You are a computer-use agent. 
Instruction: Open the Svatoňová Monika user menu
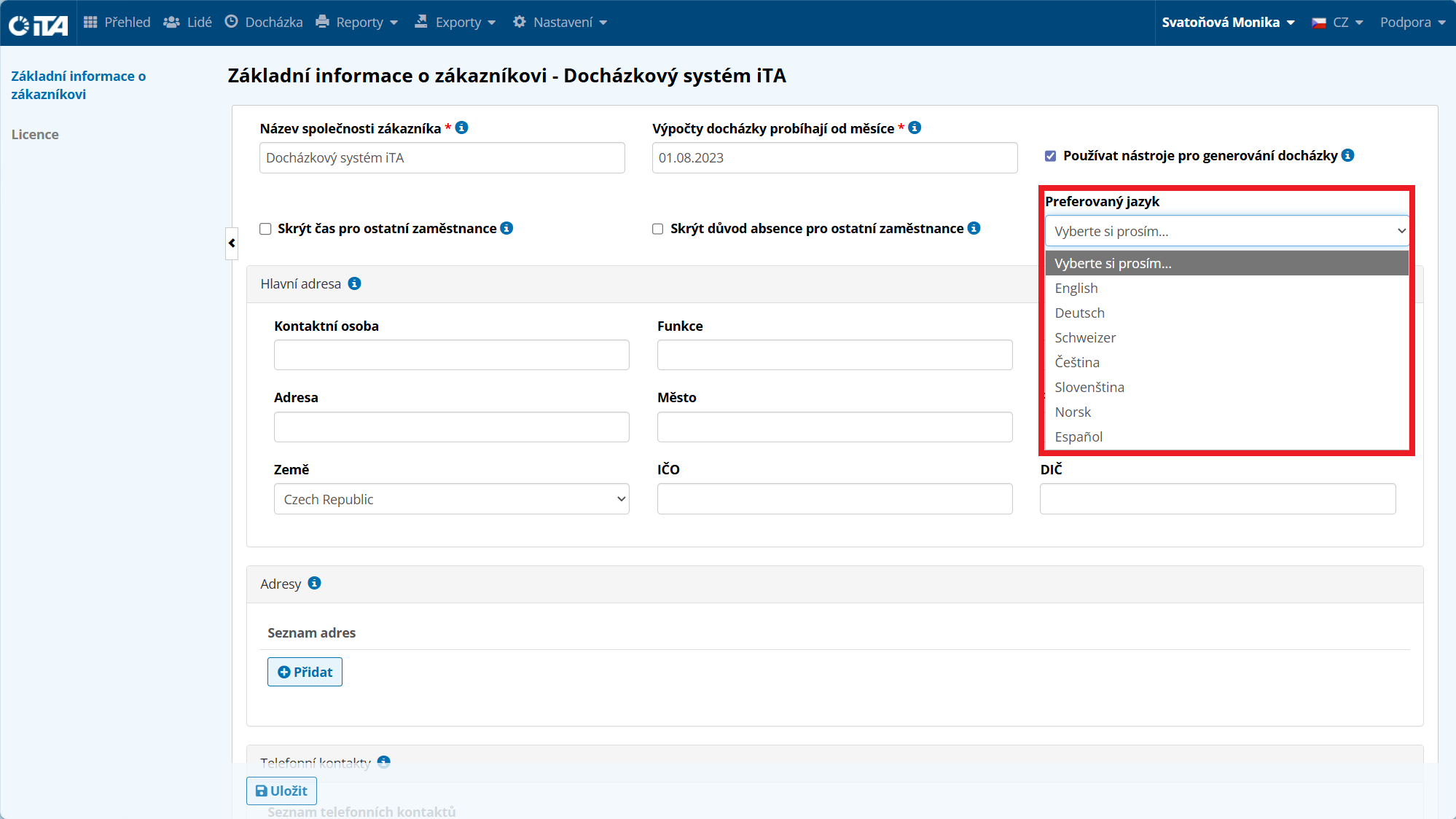click(1228, 23)
